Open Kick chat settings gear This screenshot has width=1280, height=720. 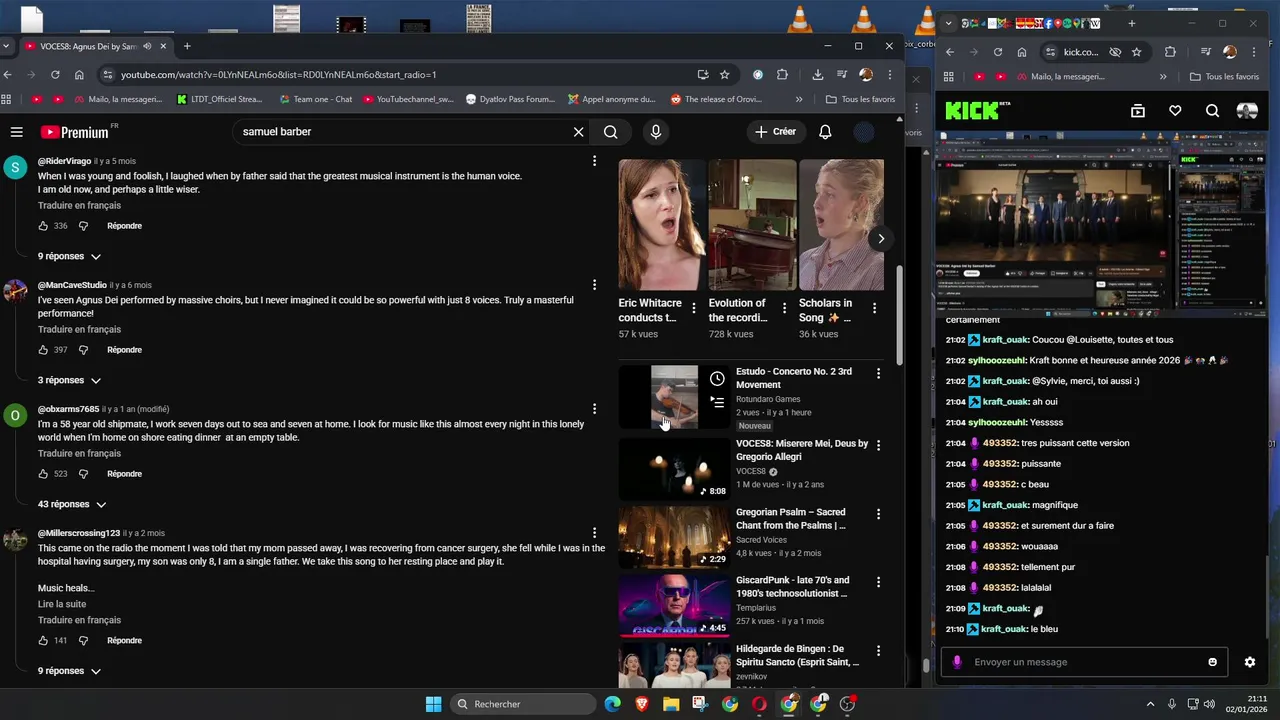[1249, 662]
